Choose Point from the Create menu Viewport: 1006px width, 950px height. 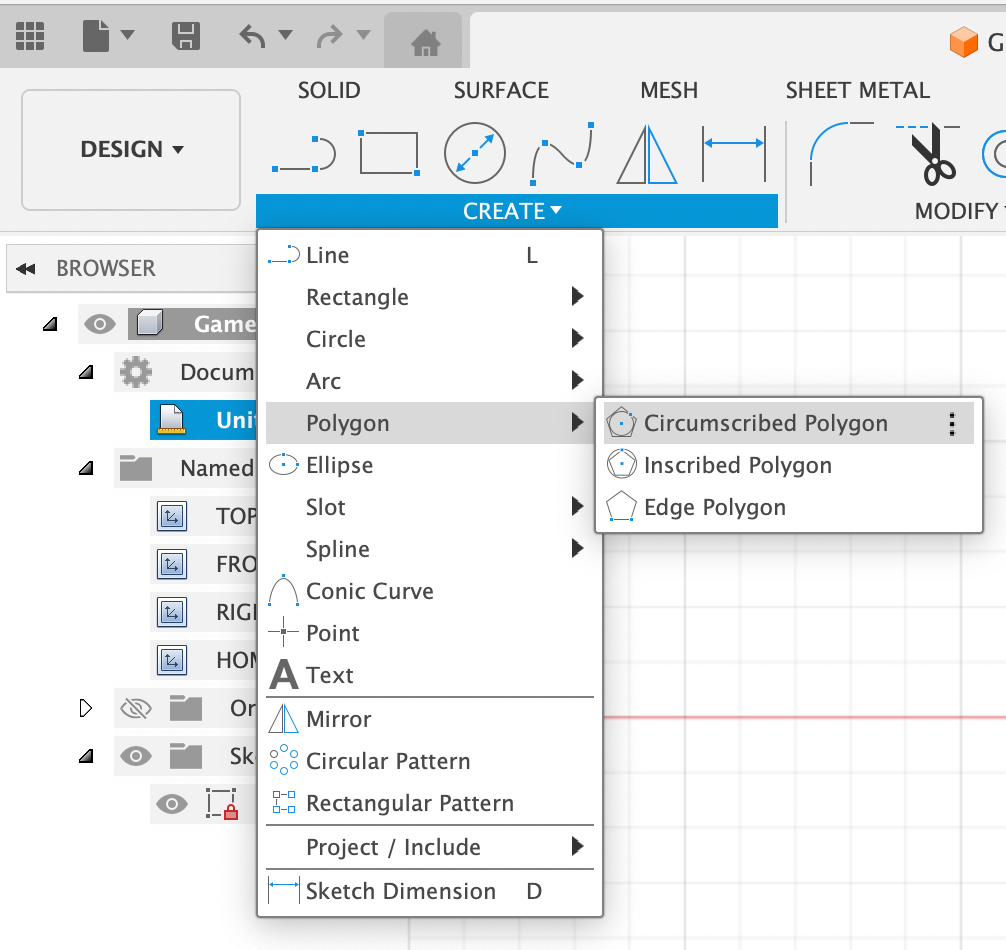(430, 633)
